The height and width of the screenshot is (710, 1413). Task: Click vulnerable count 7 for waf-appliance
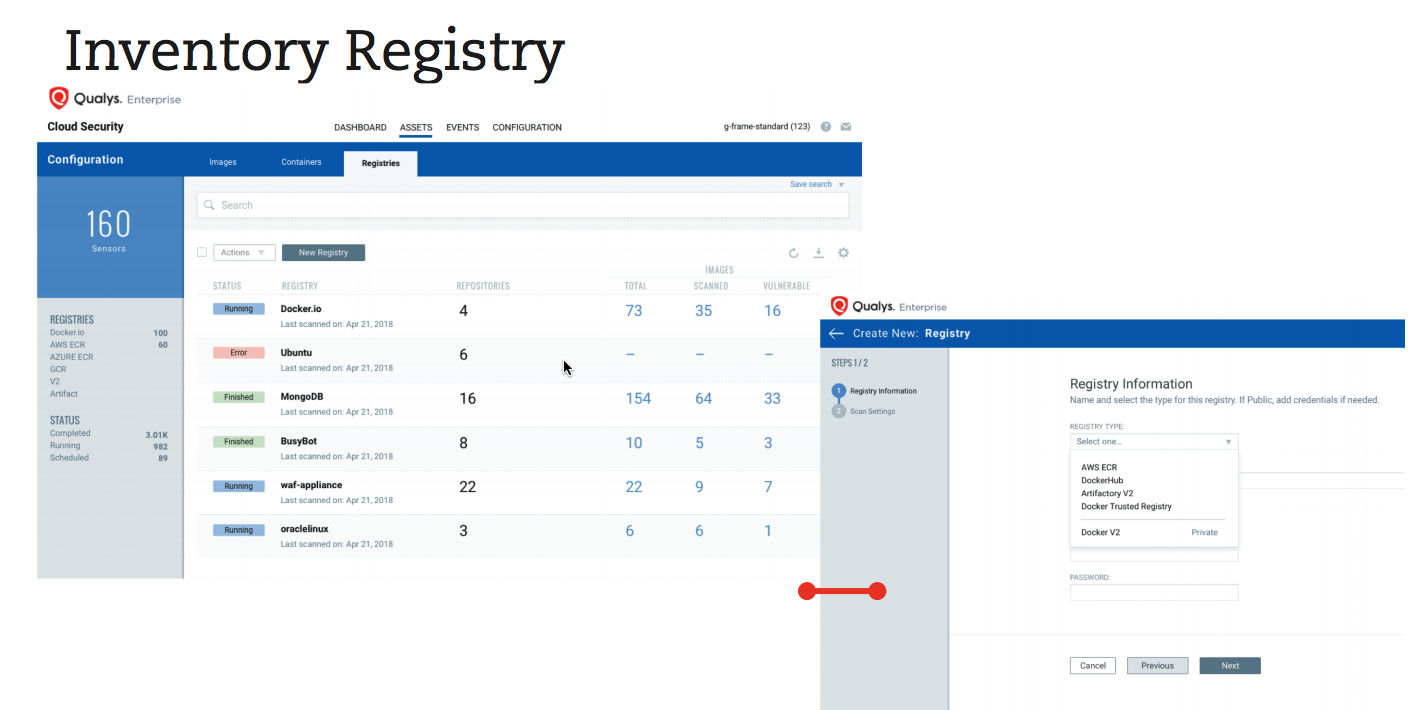click(768, 487)
